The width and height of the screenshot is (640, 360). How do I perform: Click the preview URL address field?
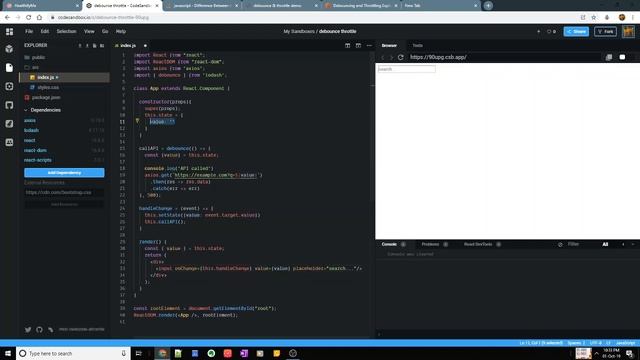point(504,57)
